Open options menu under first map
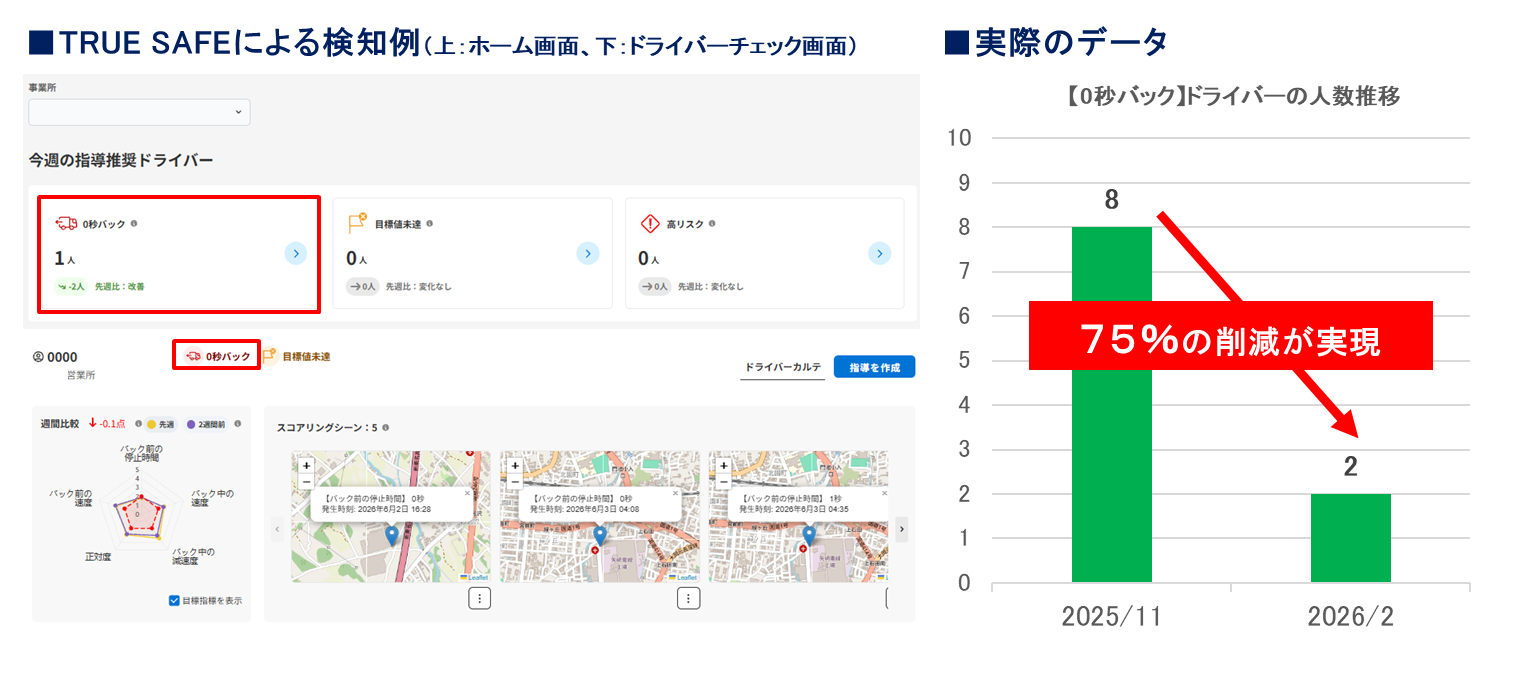Viewport: 1523px width, 676px height. pos(479,598)
